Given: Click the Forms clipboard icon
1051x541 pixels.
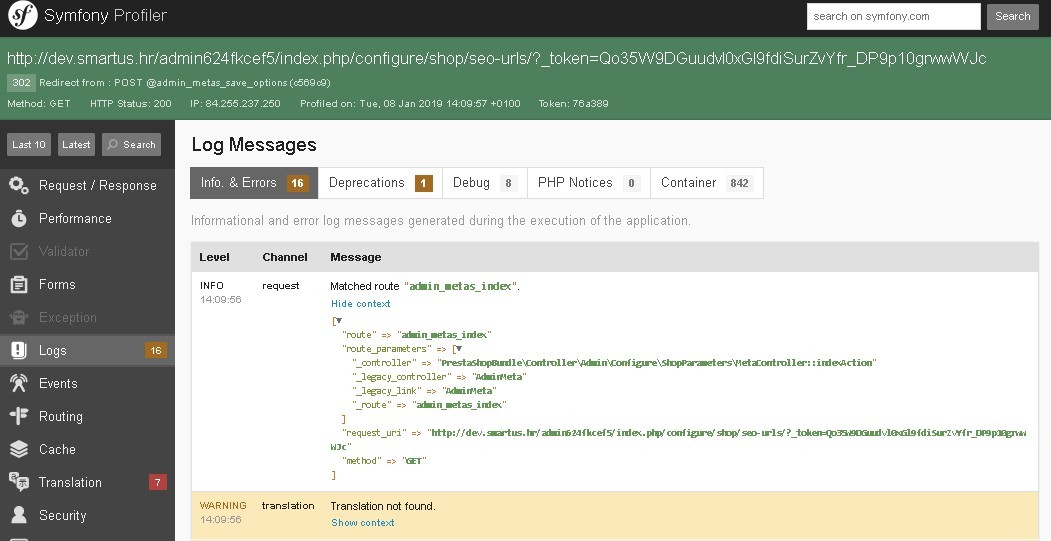Looking at the screenshot, I should [19, 284].
